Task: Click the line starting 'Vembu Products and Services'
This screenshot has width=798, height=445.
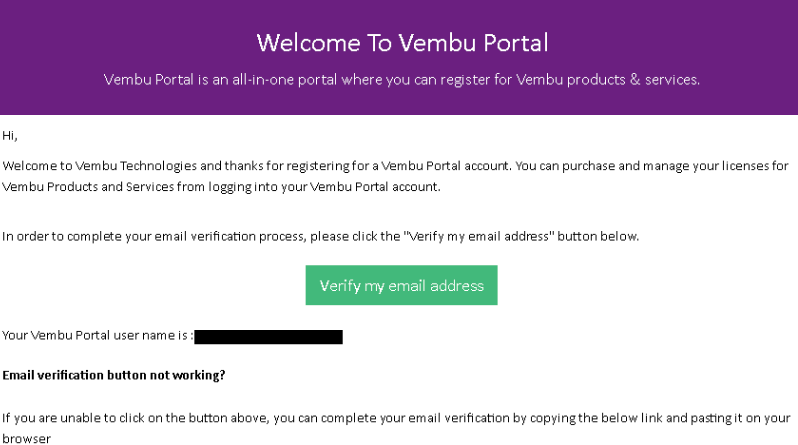Action: [x=221, y=187]
